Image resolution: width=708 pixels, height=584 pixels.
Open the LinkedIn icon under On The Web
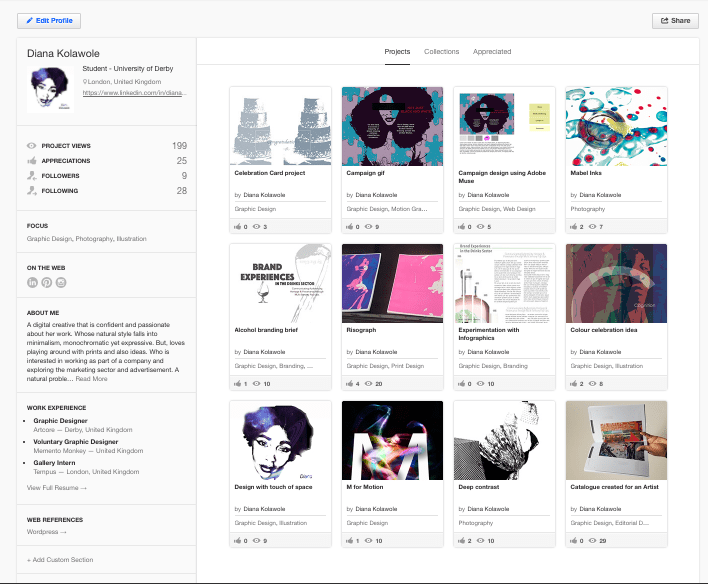click(x=33, y=284)
